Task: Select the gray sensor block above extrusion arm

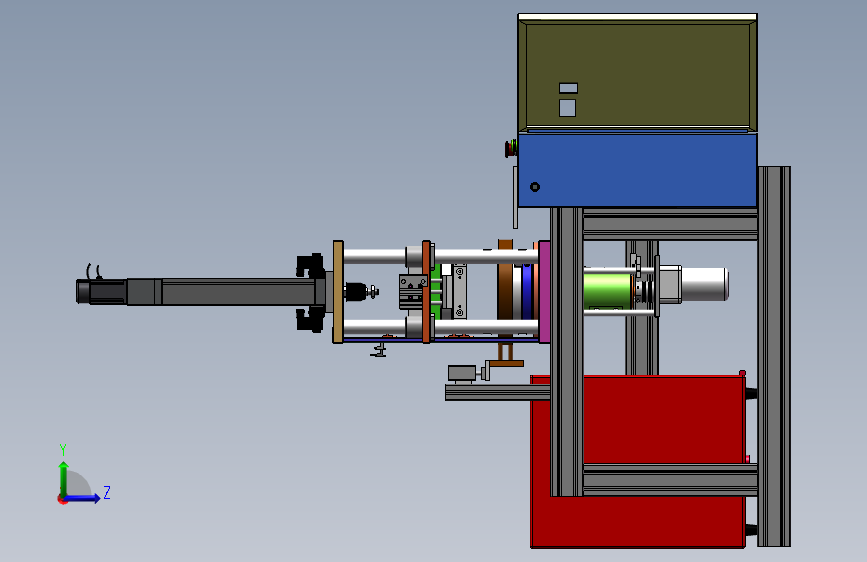Action: (462, 374)
